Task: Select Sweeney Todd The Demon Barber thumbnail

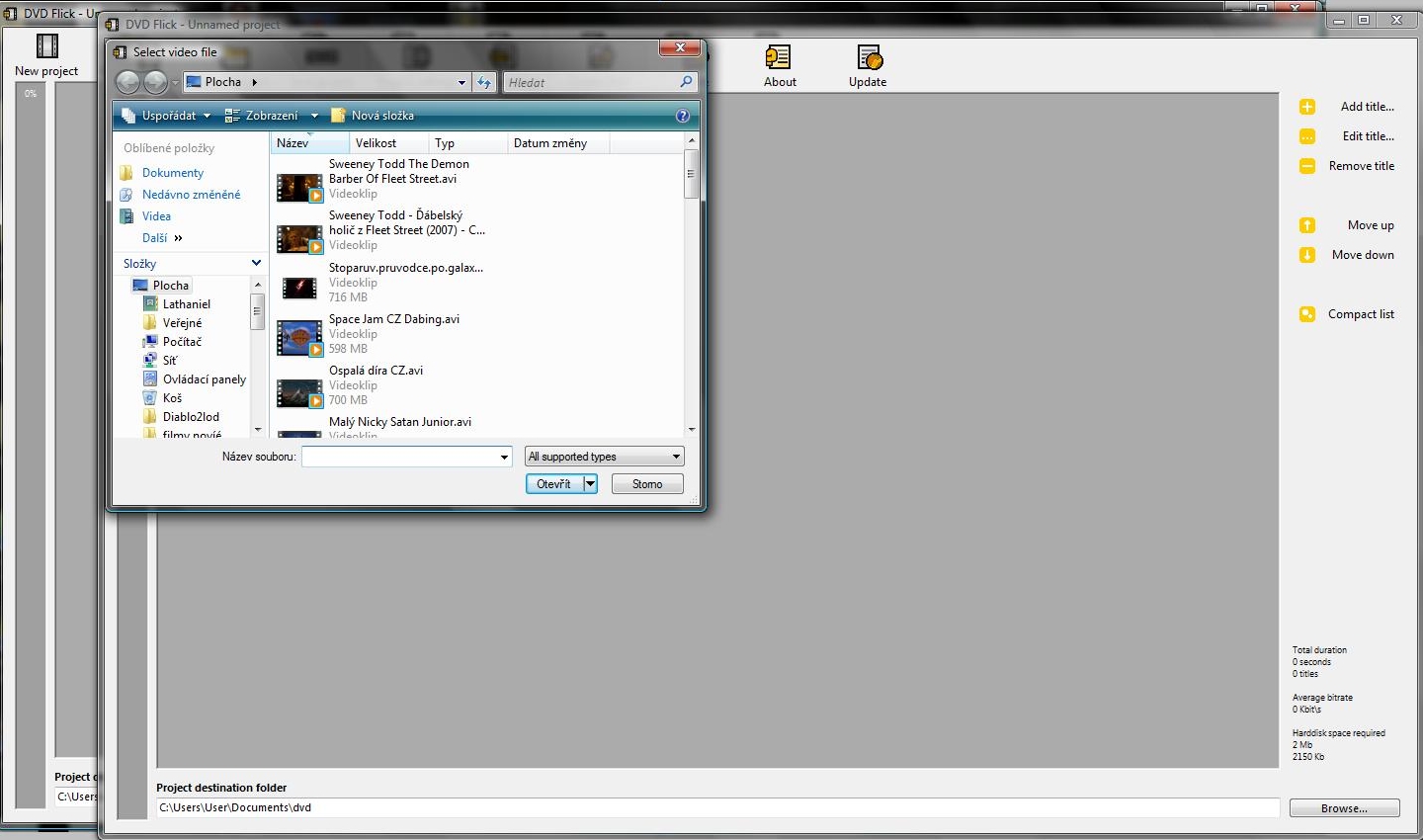Action: 299,187
